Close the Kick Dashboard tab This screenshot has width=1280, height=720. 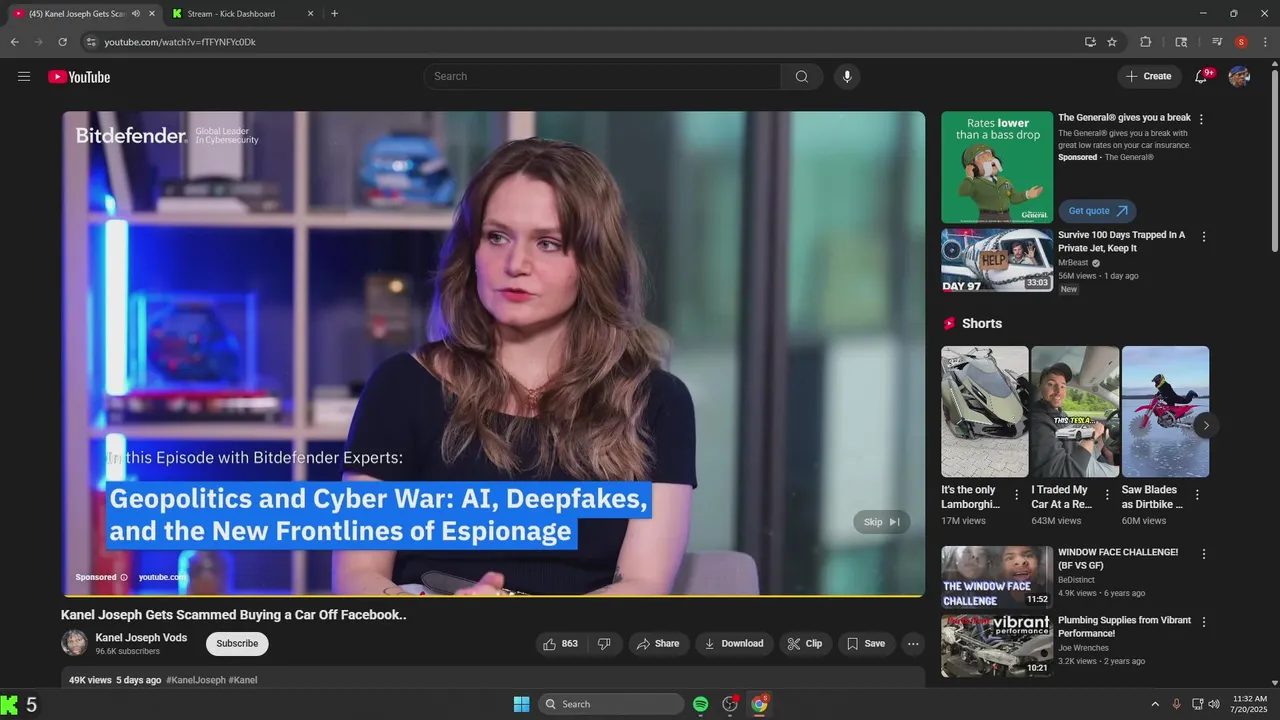point(310,14)
